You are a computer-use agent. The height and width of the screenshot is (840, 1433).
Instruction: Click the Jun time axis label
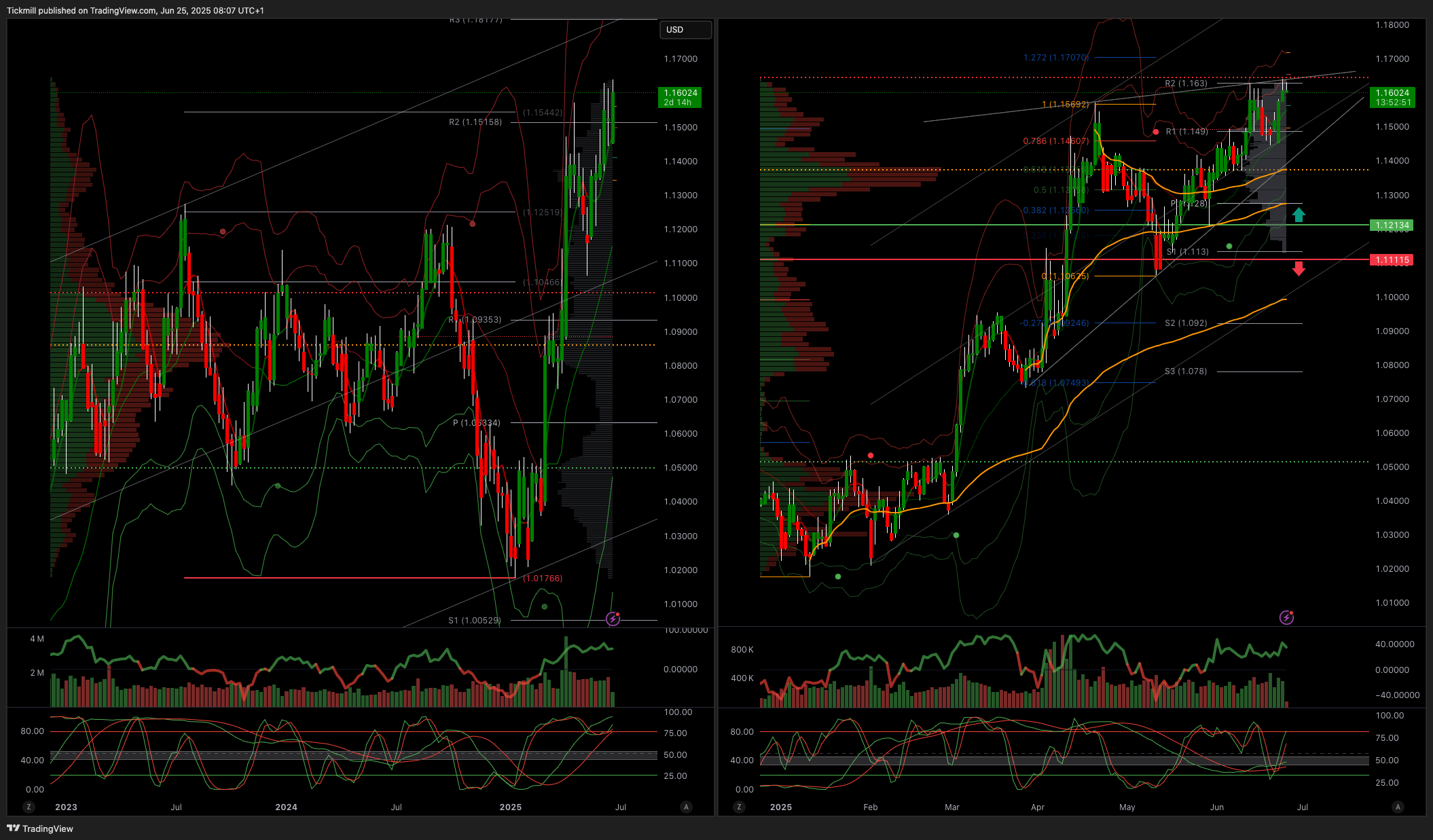pos(1217,807)
